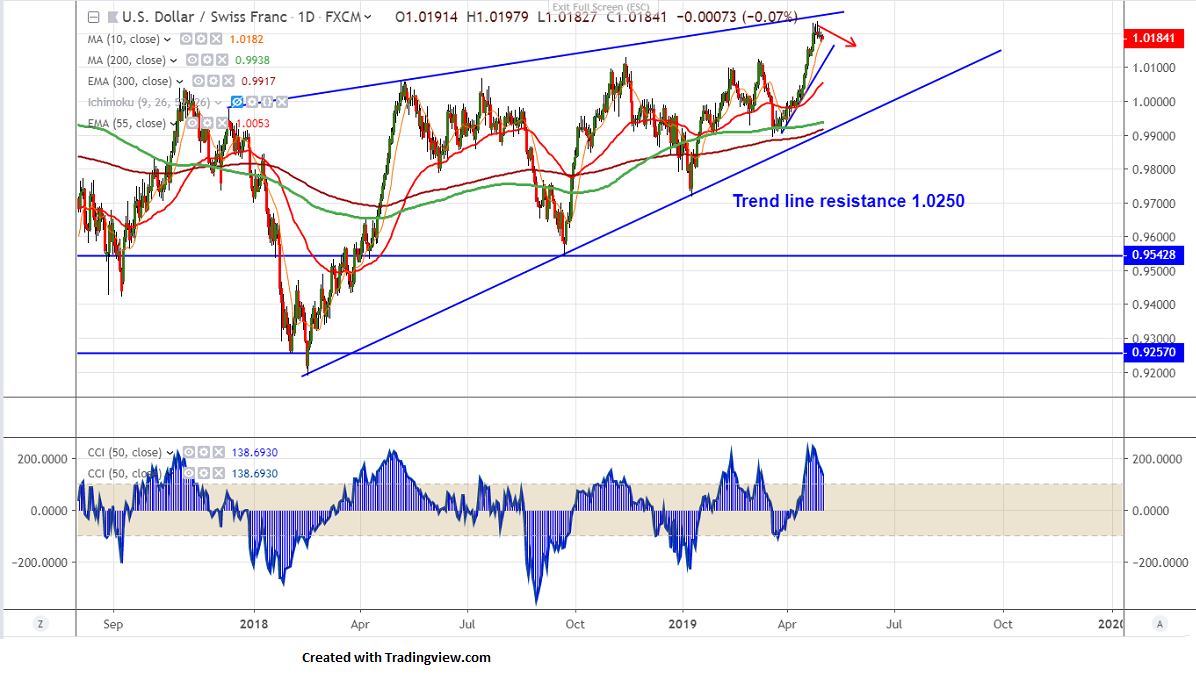Remove the EMA (300, close) indicator
Screen dimensions: 1196x674
(x=227, y=81)
